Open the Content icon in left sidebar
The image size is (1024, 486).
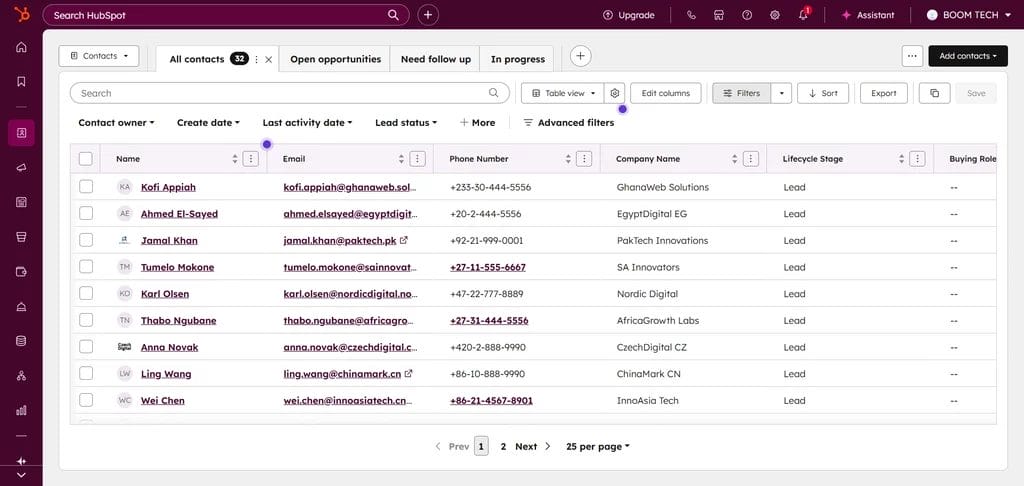point(21,202)
